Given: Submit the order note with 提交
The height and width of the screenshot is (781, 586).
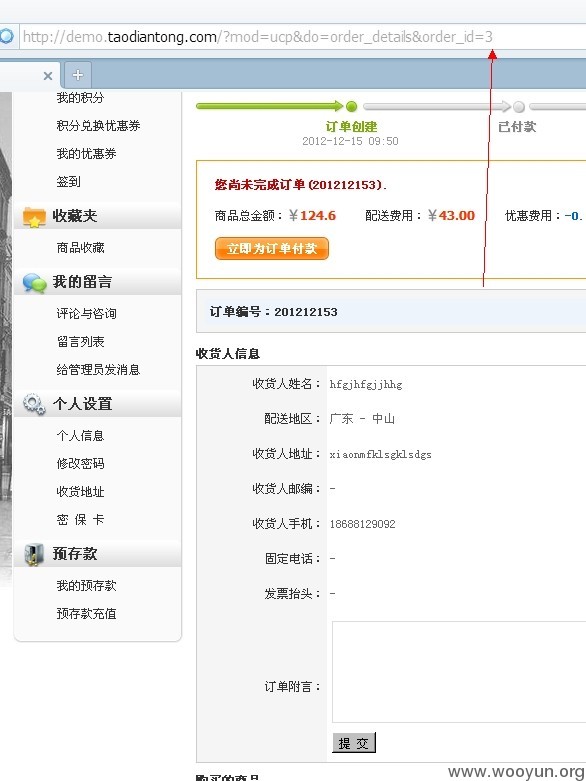Looking at the screenshot, I should coord(353,743).
